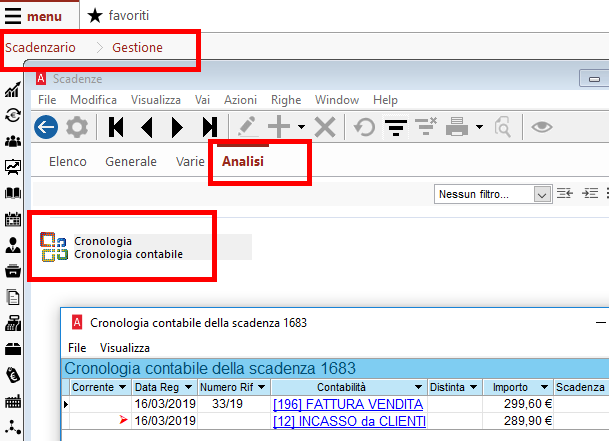Switch to the Generale tab
This screenshot has height=441, width=609.
pyautogui.click(x=131, y=161)
